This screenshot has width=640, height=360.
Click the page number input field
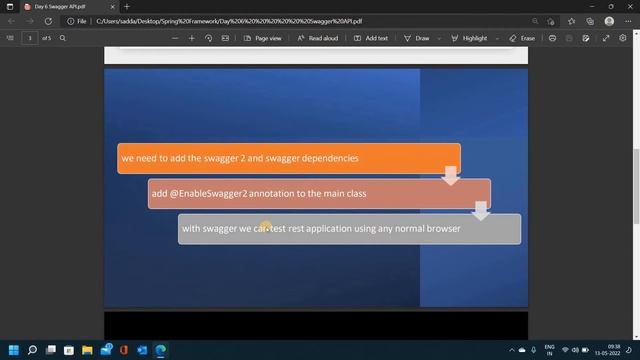pos(30,38)
